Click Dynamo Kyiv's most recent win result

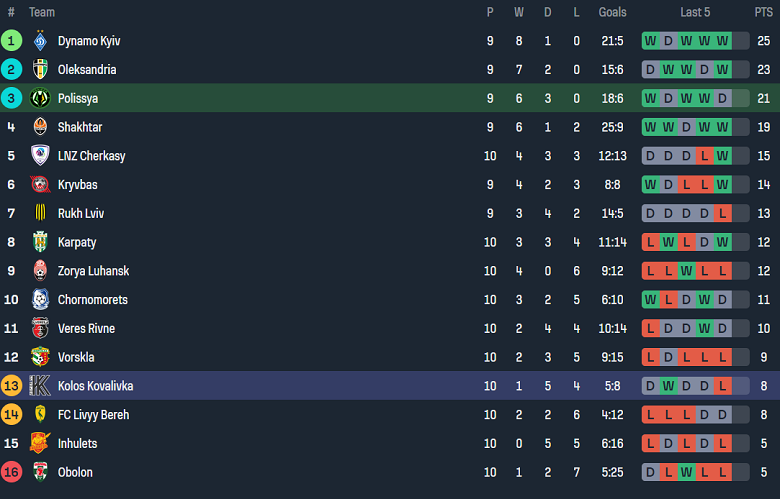tap(722, 41)
